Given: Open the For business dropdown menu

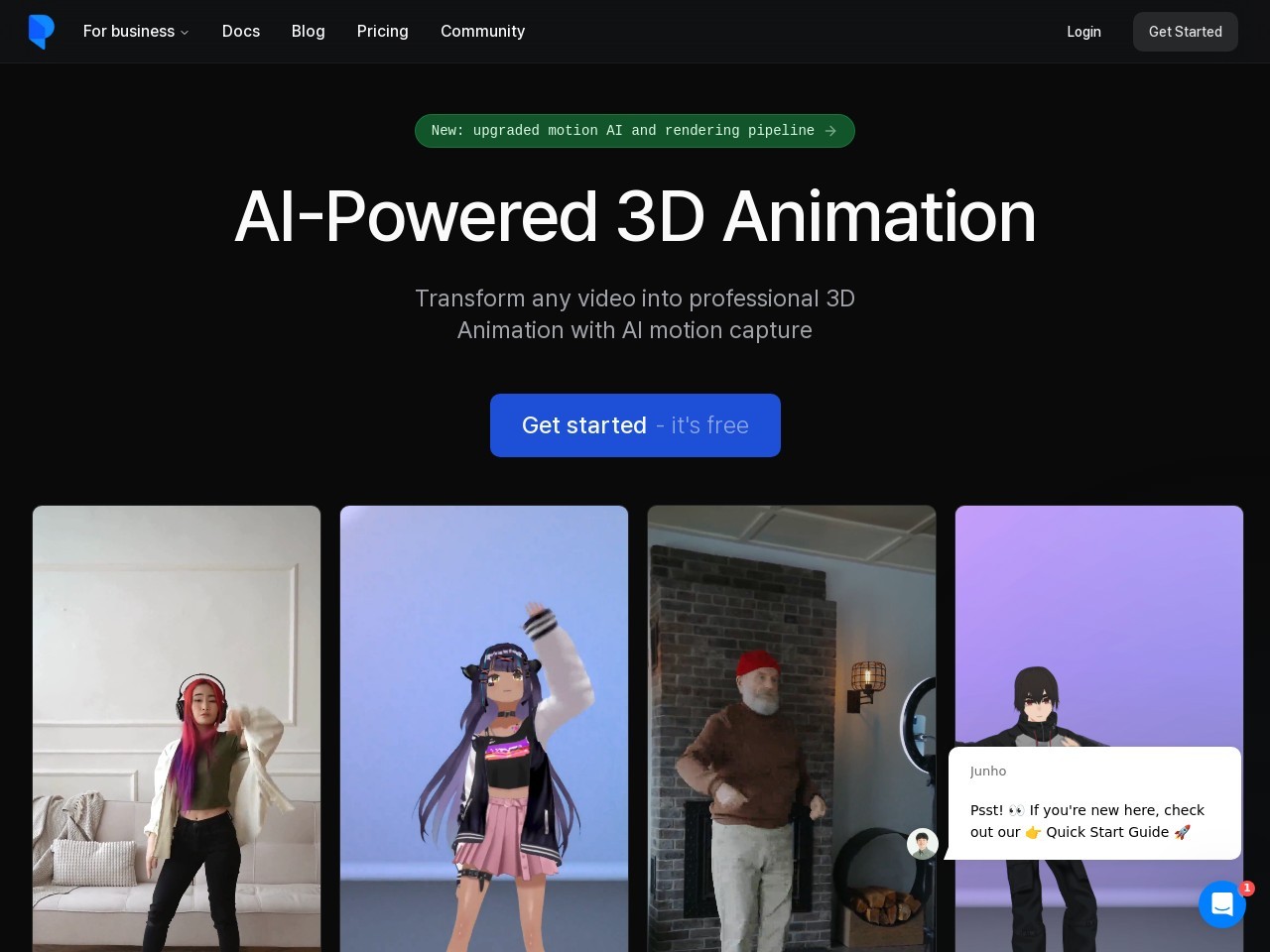Looking at the screenshot, I should click(129, 32).
